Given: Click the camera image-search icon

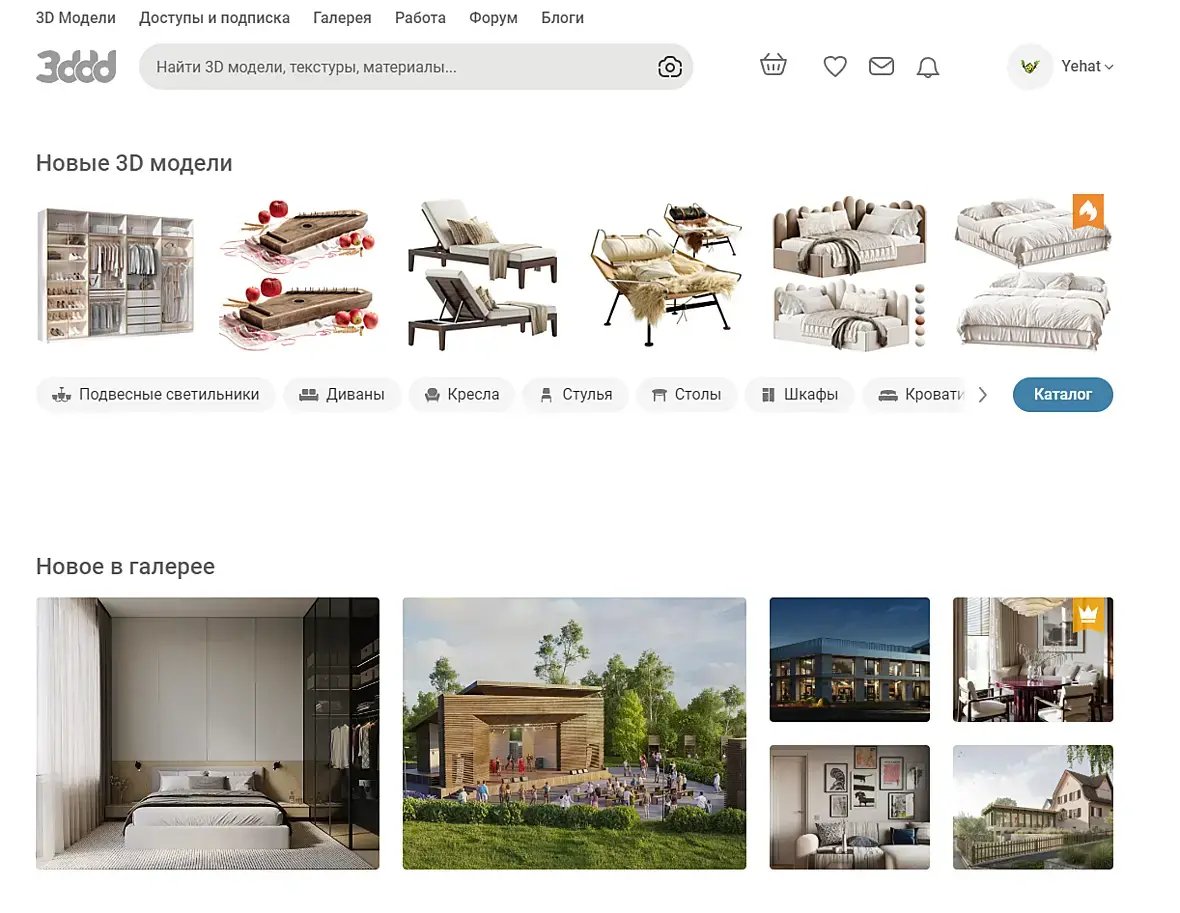Looking at the screenshot, I should click(x=669, y=67).
